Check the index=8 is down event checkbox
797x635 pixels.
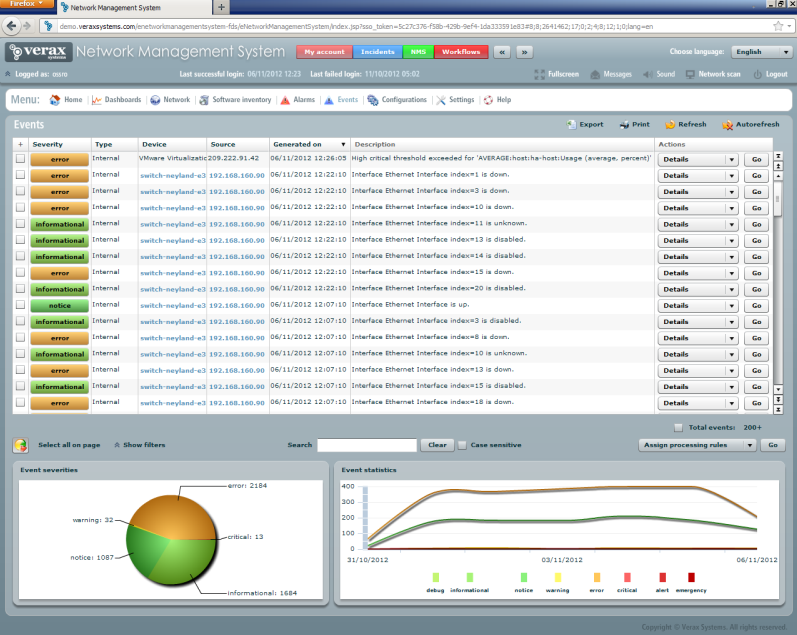coord(20,338)
